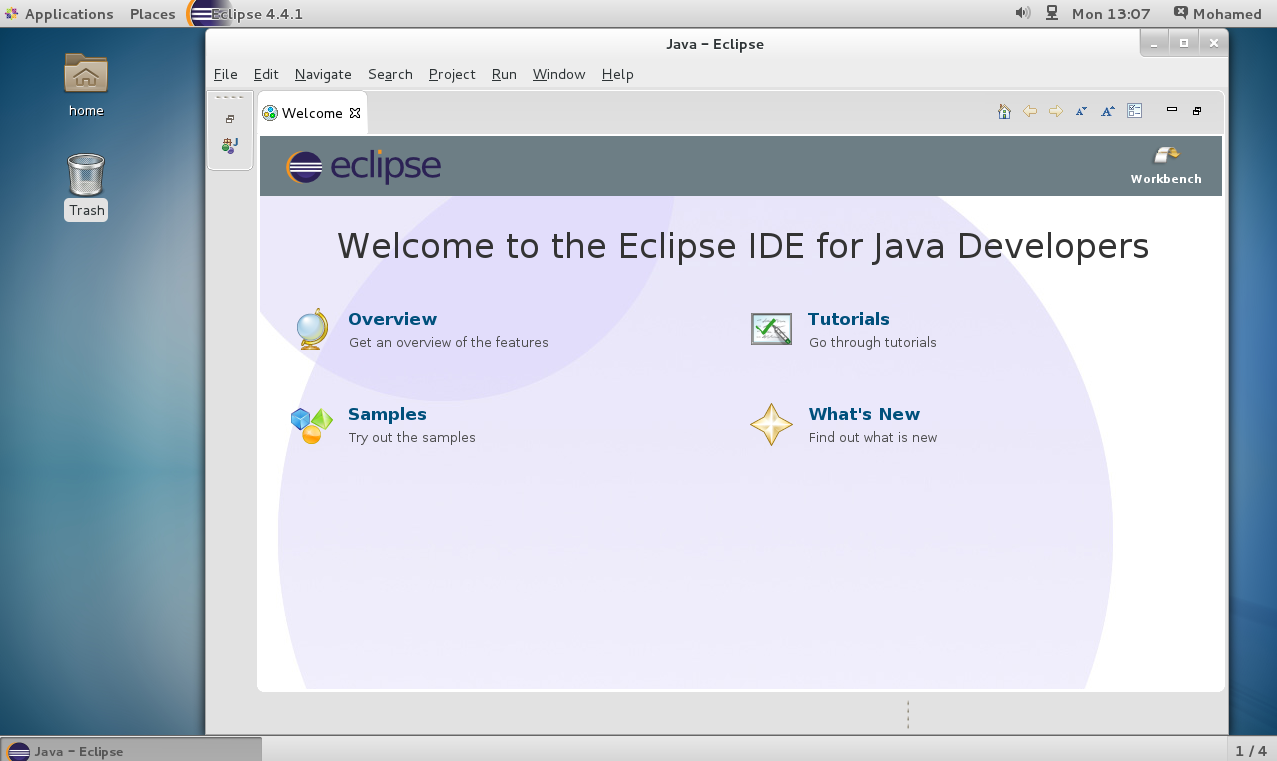
Task: Open the Tutorials link
Action: (849, 319)
